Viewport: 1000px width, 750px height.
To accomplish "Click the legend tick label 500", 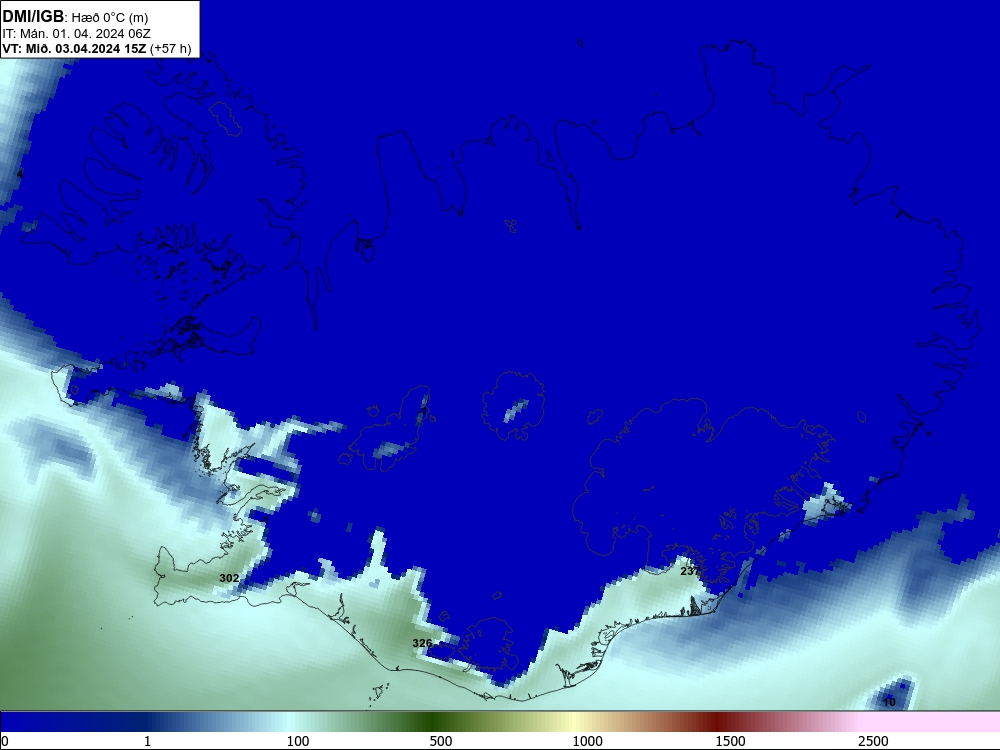I will click(441, 741).
